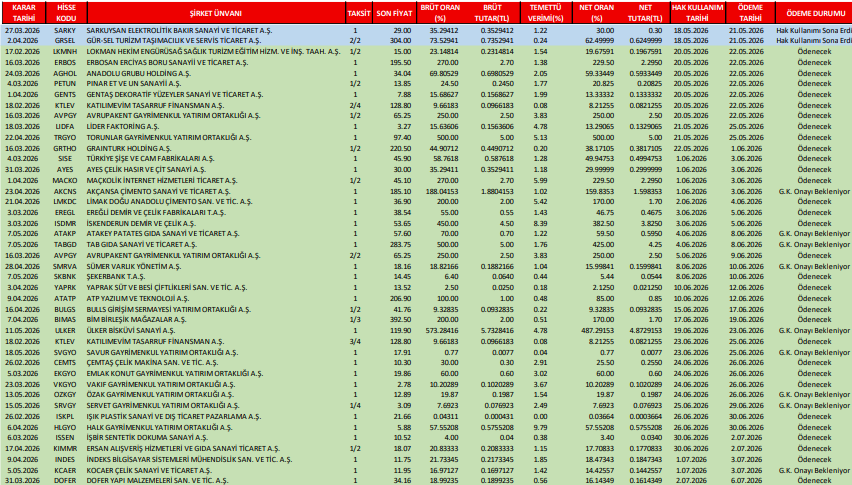Click the YAPRK stock code cell

65,288
